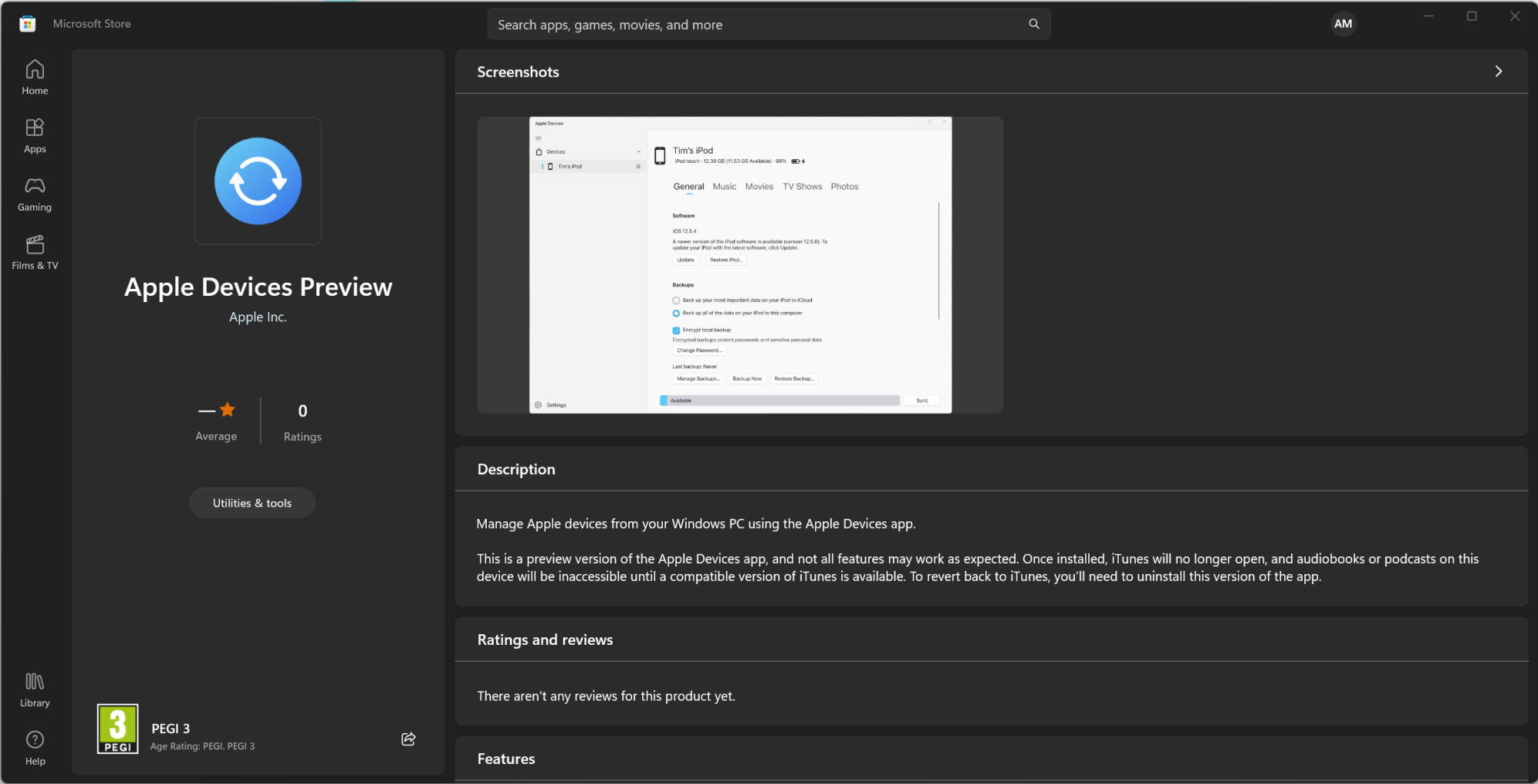Expand Screenshots with the chevron arrow
Image resolution: width=1538 pixels, height=784 pixels.
tap(1498, 71)
